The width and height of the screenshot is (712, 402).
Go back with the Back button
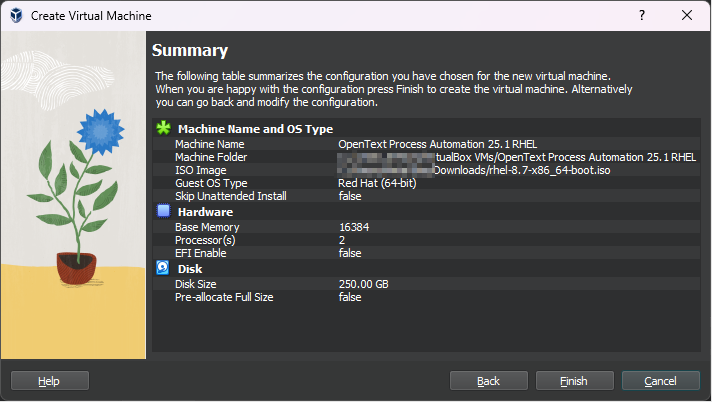(488, 381)
